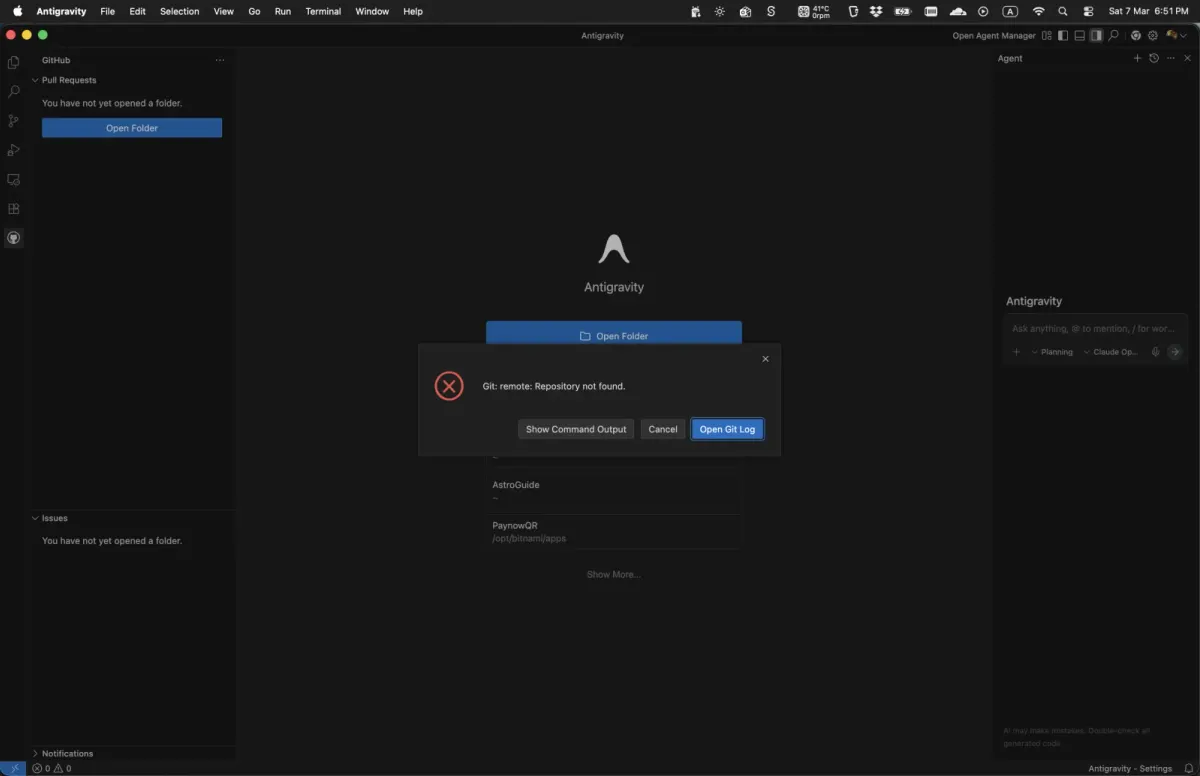Click the GitHub panel more actions ellipsis
The height and width of the screenshot is (776, 1200).
pyautogui.click(x=220, y=60)
